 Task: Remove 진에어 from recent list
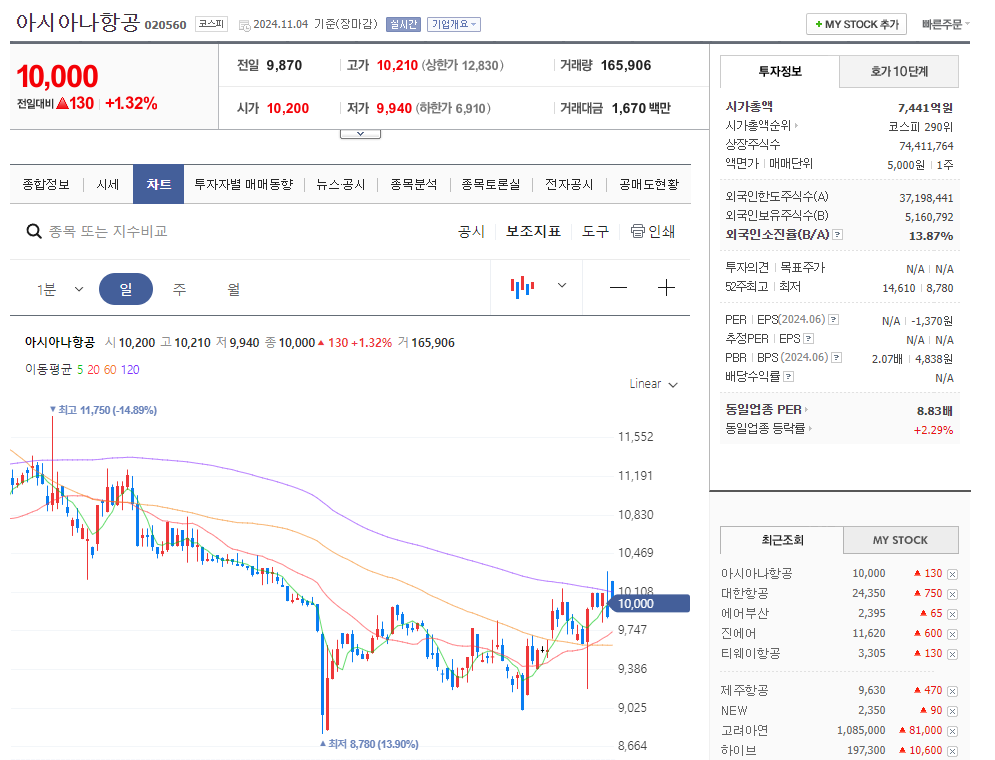952,634
